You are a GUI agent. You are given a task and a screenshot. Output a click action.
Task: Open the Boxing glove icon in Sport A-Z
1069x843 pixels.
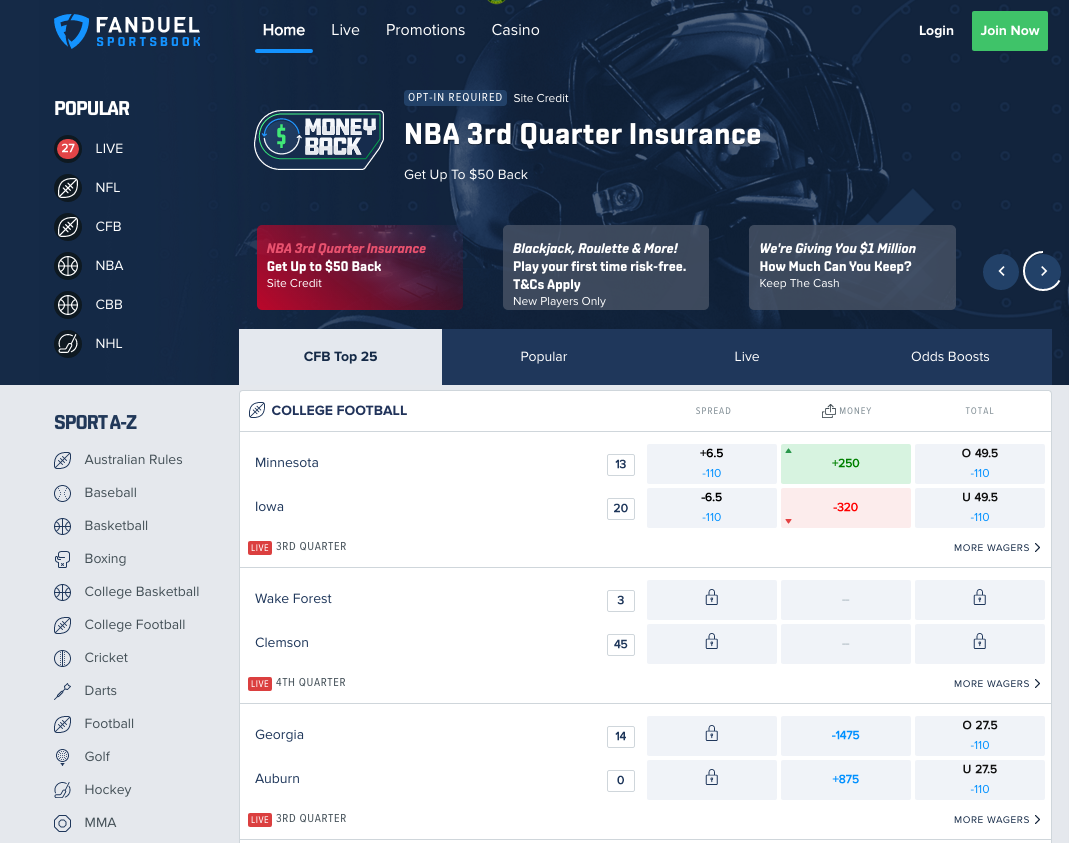point(65,558)
